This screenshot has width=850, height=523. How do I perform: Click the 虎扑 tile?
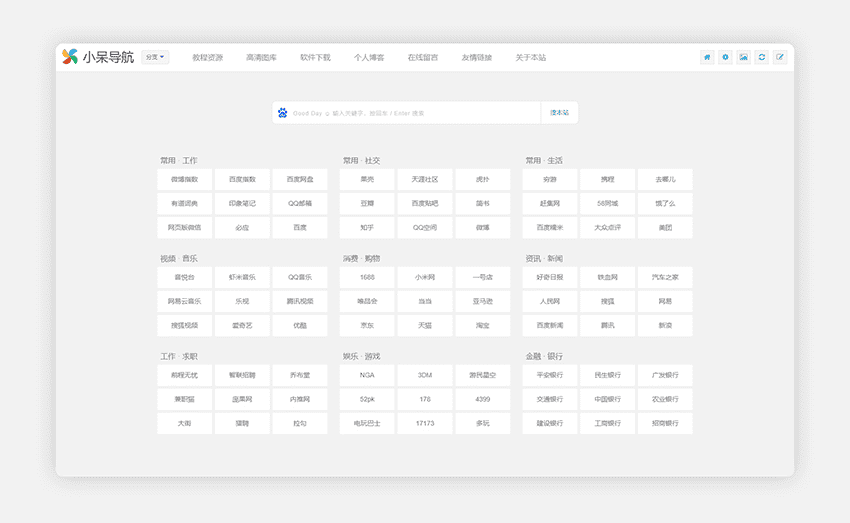pyautogui.click(x=482, y=179)
